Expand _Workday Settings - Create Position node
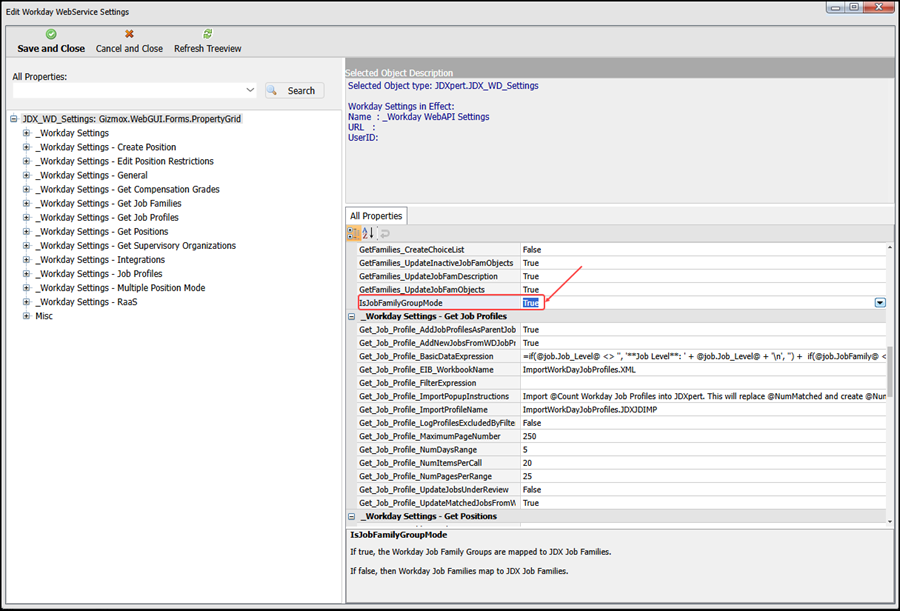This screenshot has height=611, width=900. click(x=26, y=147)
